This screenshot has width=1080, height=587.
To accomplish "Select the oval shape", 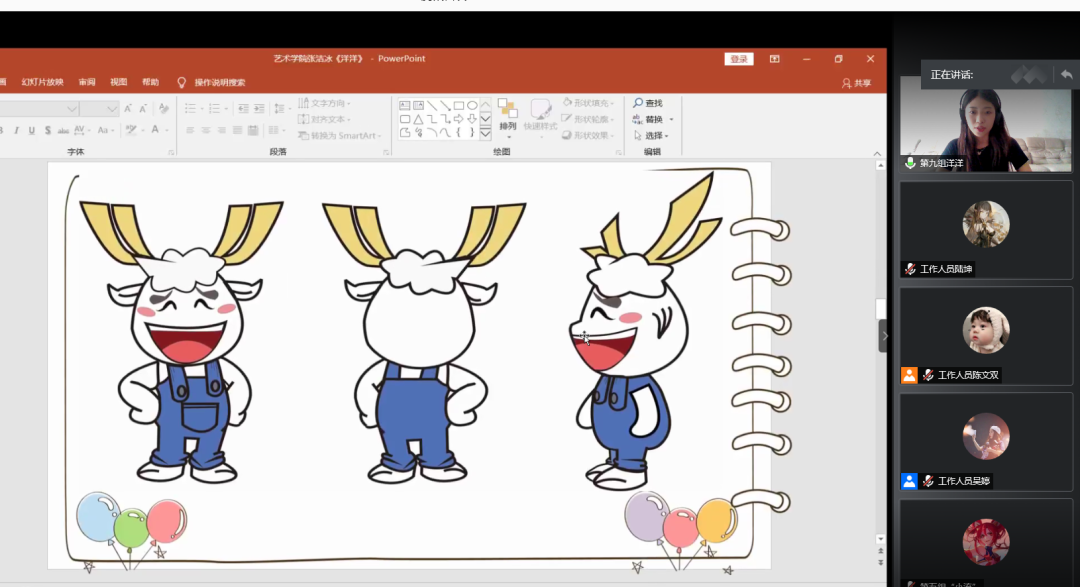I will [x=472, y=105].
